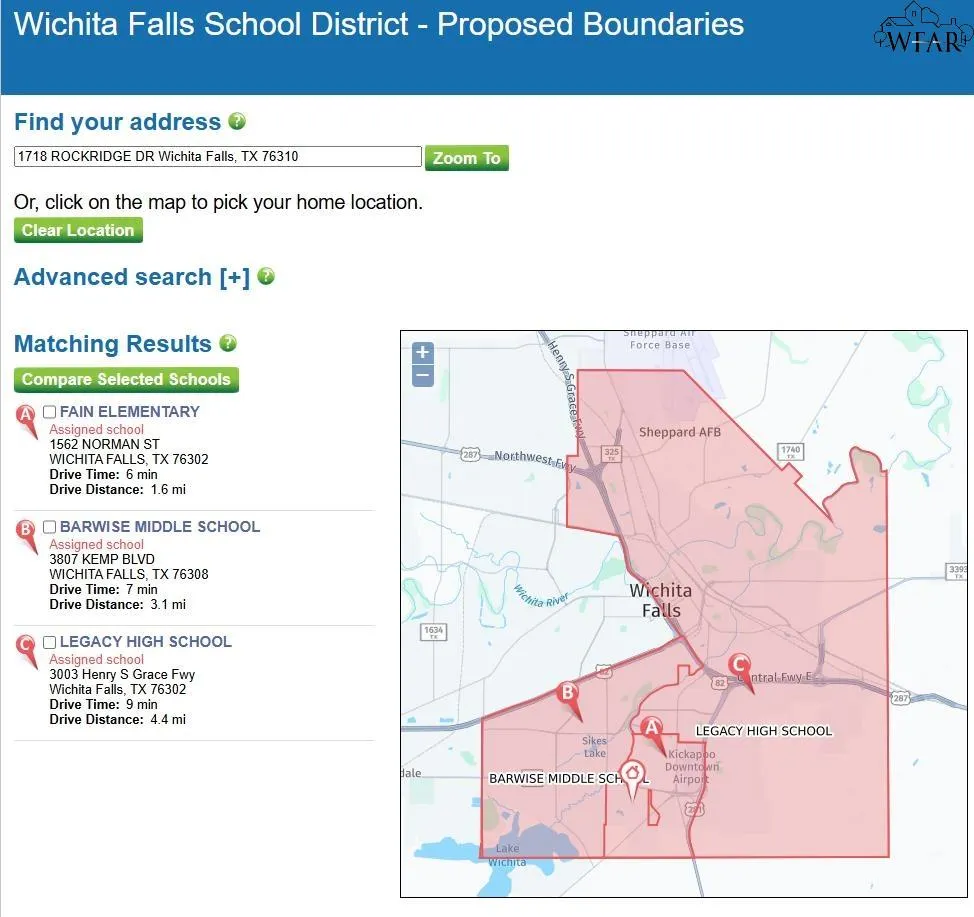
Task: Zoom out the map with minus button
Action: point(423,375)
